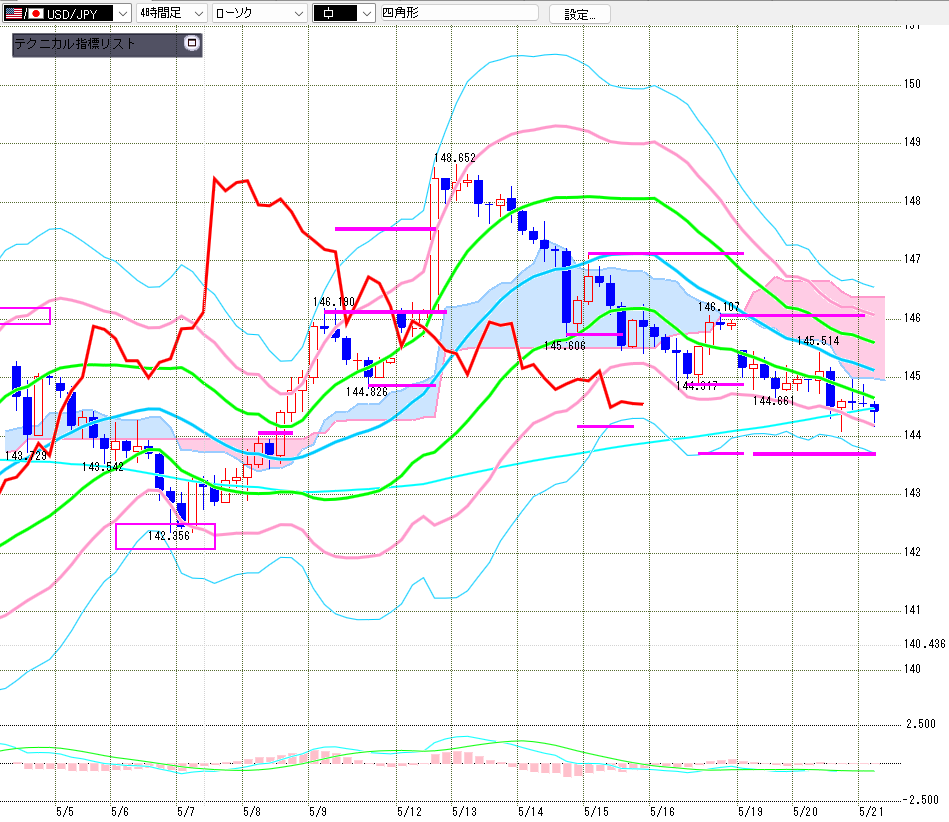Click the 5/7 date axis label
Screen dimensions: 949x822
(186, 811)
